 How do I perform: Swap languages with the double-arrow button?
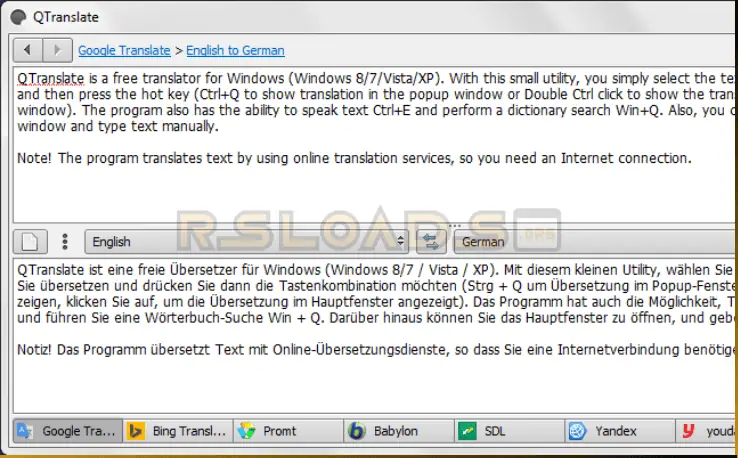(431, 242)
